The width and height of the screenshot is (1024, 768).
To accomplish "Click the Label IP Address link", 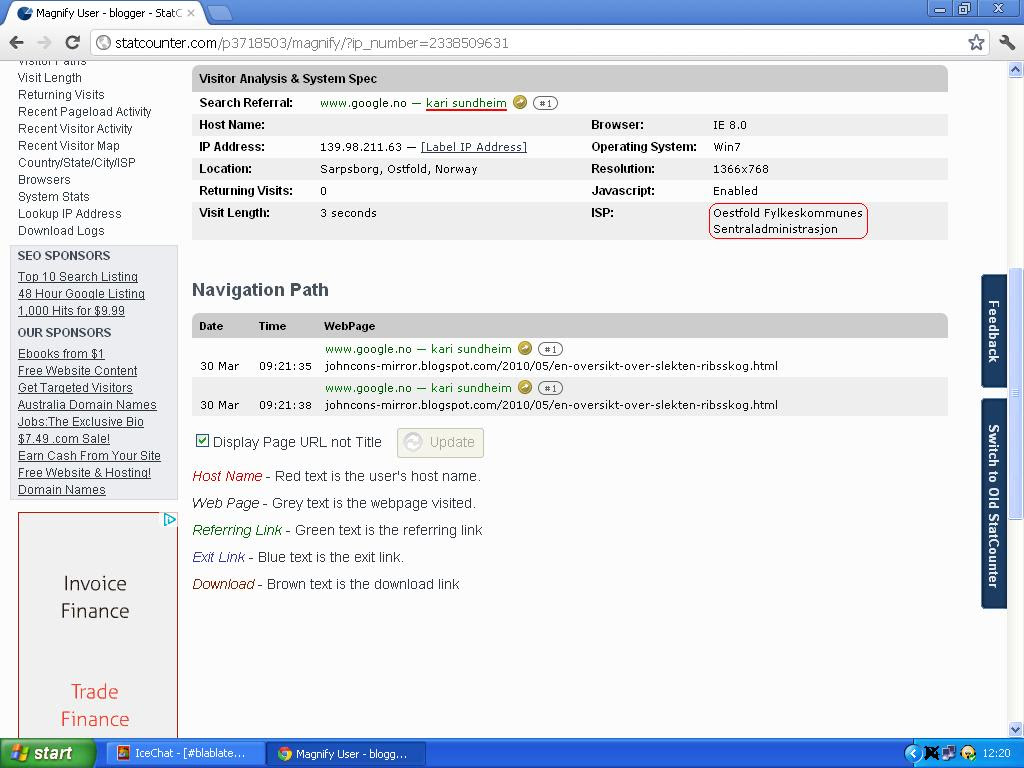I will coord(473,147).
